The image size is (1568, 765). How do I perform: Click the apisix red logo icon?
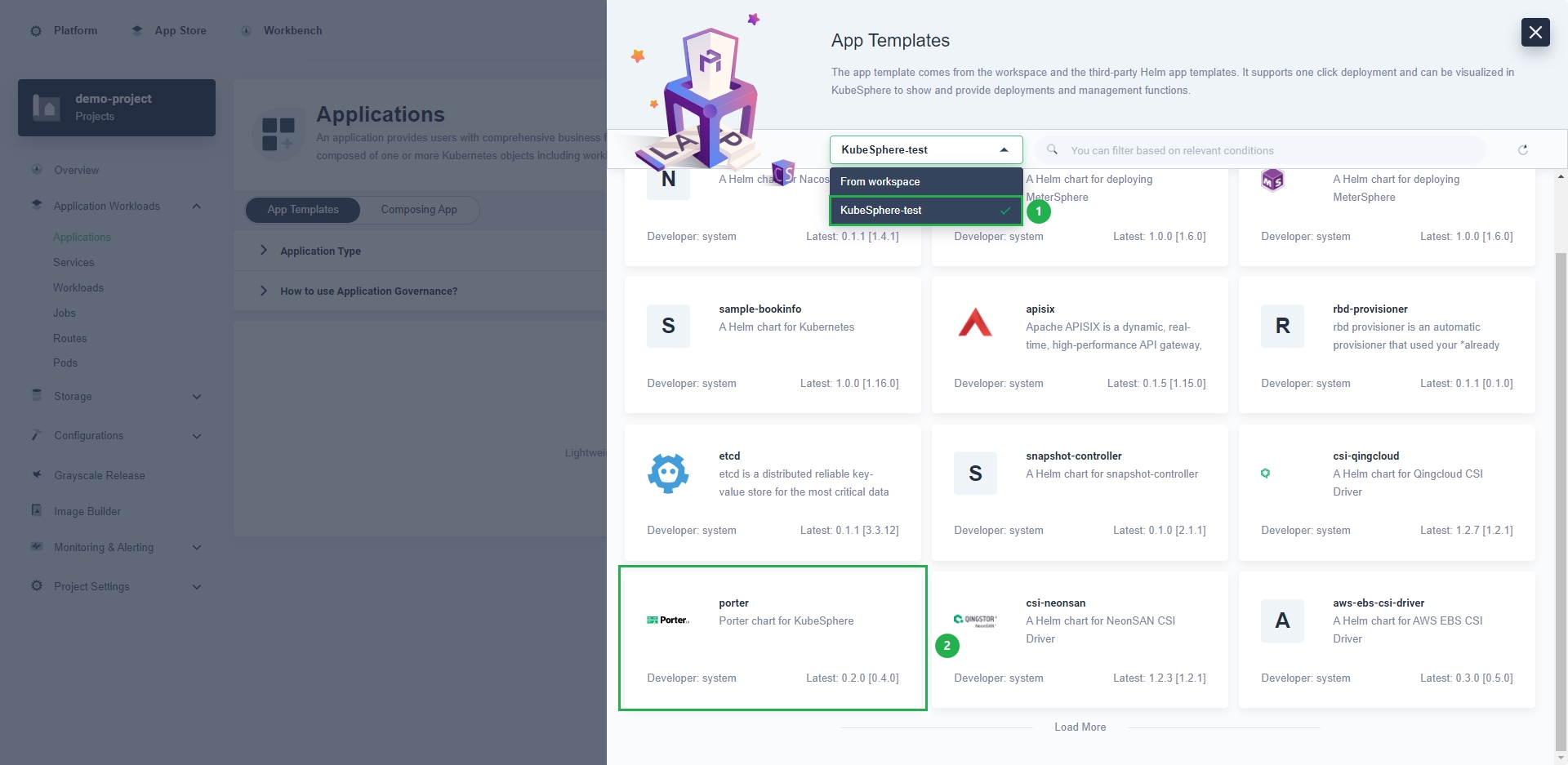click(975, 323)
